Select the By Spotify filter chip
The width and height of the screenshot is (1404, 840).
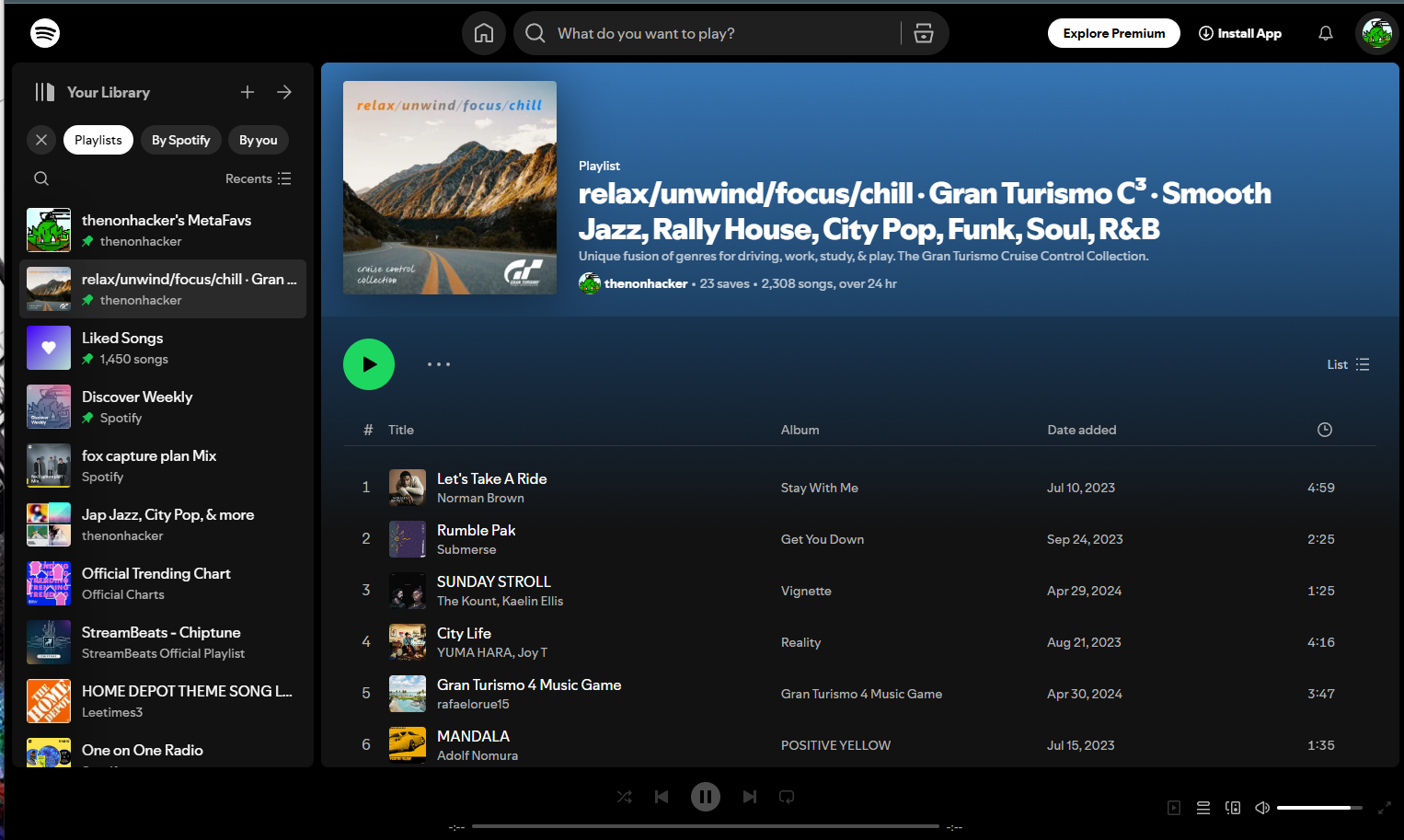(181, 140)
